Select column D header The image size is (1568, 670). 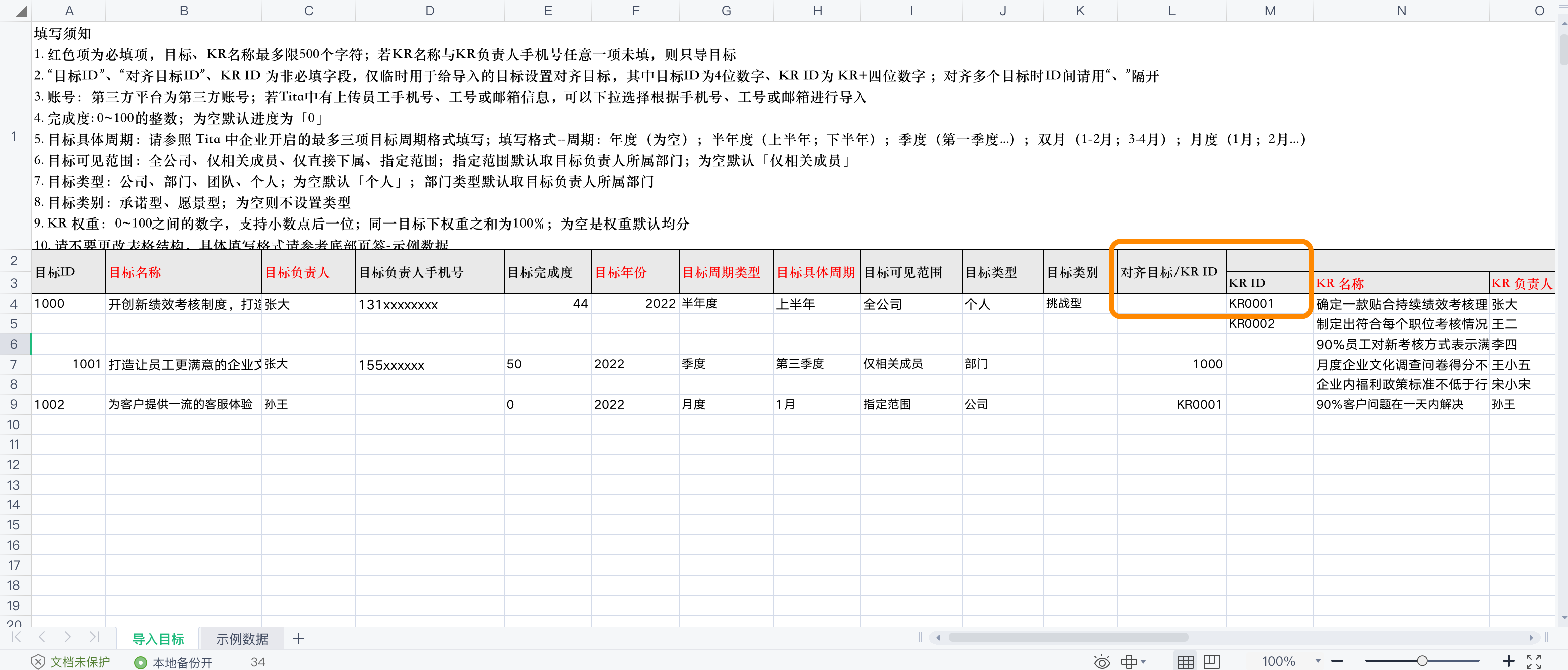coord(430,11)
